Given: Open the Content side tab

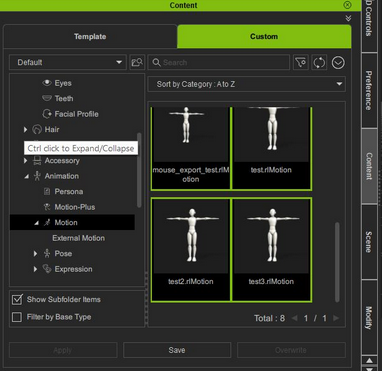Looking at the screenshot, I should (x=369, y=166).
